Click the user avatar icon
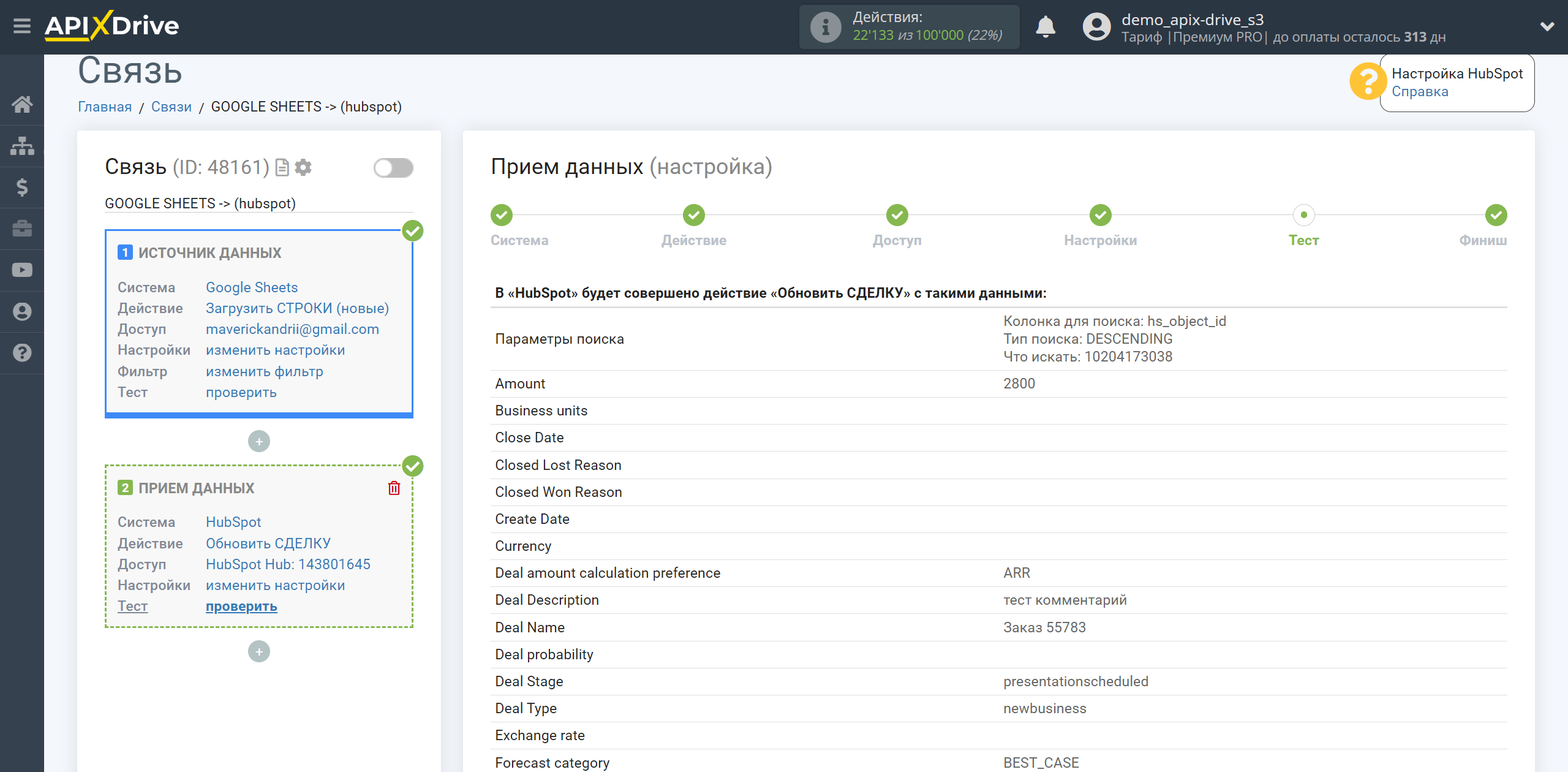The width and height of the screenshot is (1568, 772). tap(1096, 27)
